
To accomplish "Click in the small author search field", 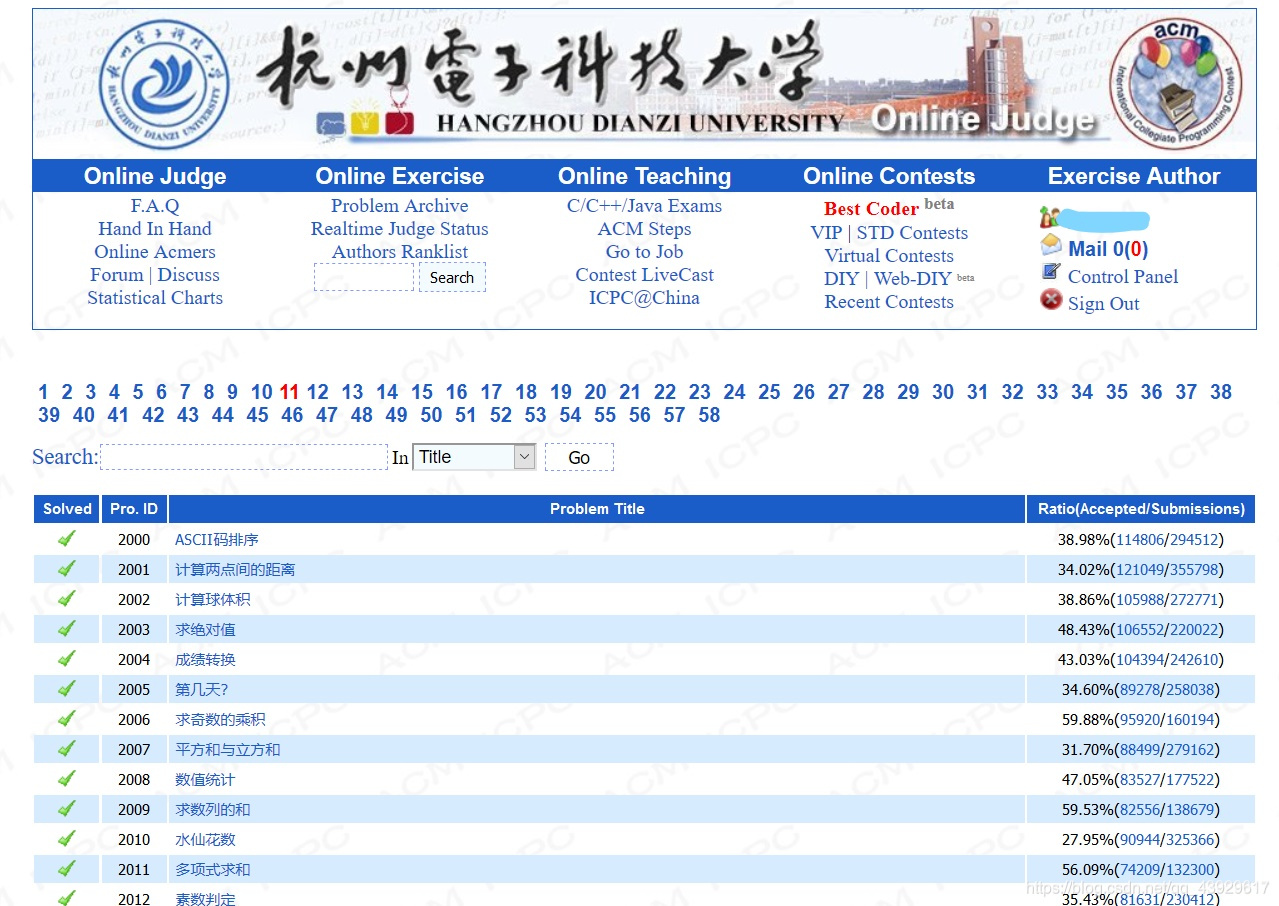I will tap(364, 277).
